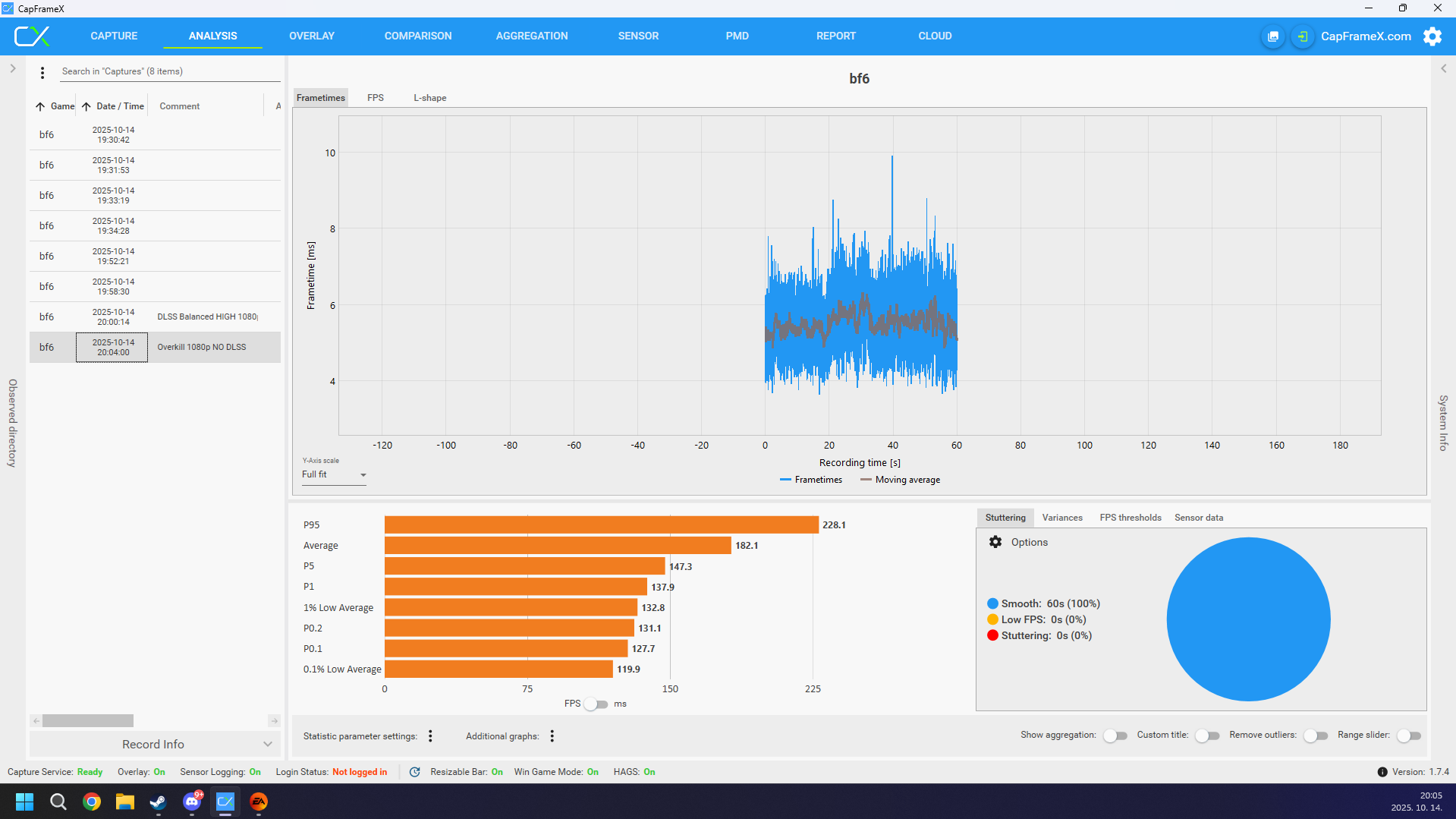Open Discord from taskbar
1456x819 pixels.
192,802
